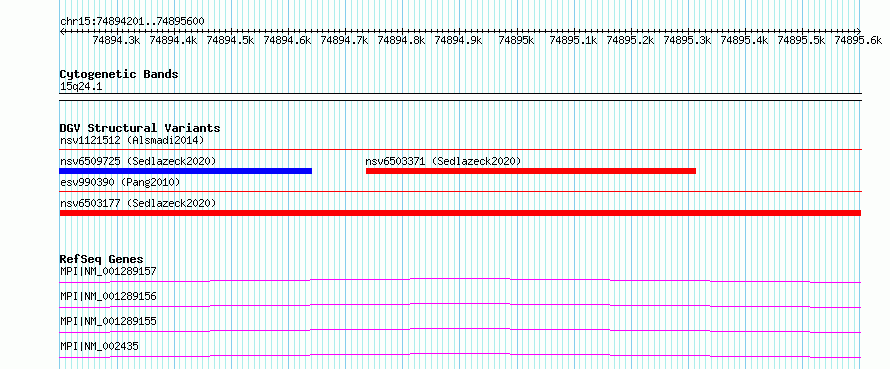
Task: Open transcript MPI|NM_001289157
Action: point(108,271)
